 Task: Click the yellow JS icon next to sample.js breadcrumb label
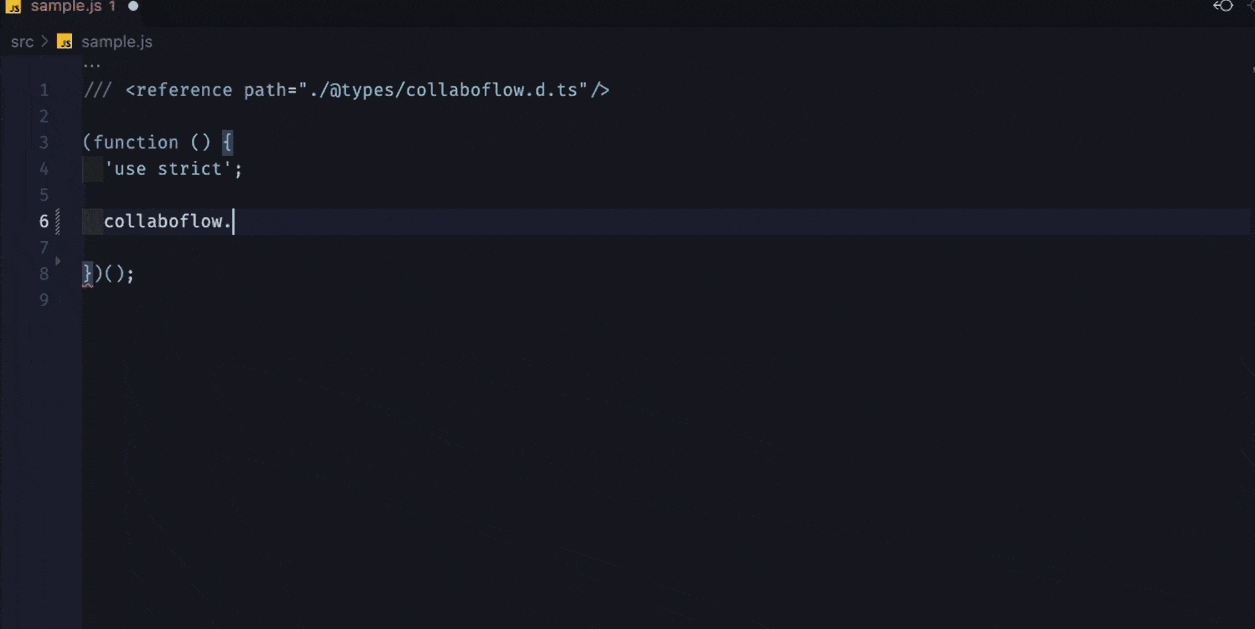pyautogui.click(x=64, y=41)
